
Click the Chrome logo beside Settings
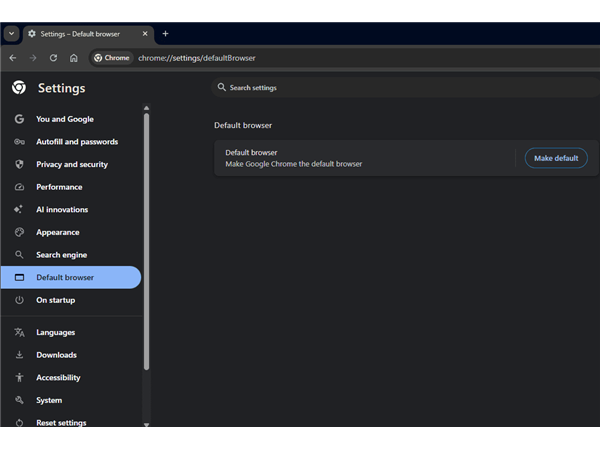tap(19, 88)
